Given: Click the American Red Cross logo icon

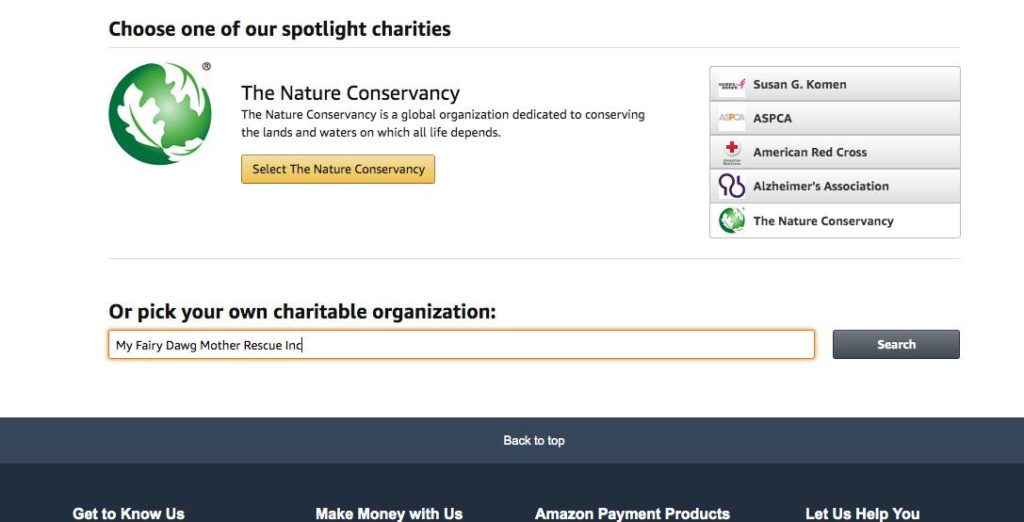Looking at the screenshot, I should (732, 152).
